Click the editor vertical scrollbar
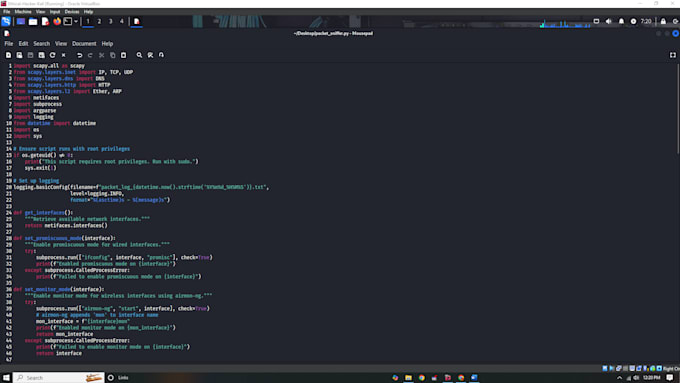The image size is (680, 383). point(678,108)
